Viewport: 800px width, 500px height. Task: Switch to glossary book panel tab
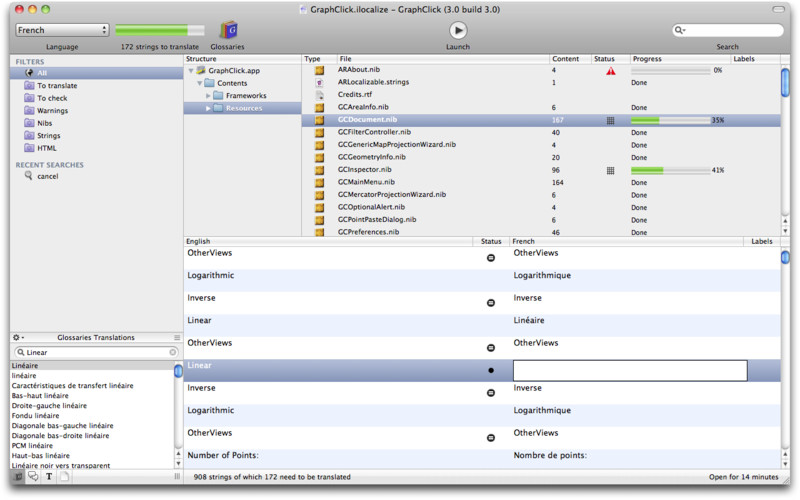point(18,477)
